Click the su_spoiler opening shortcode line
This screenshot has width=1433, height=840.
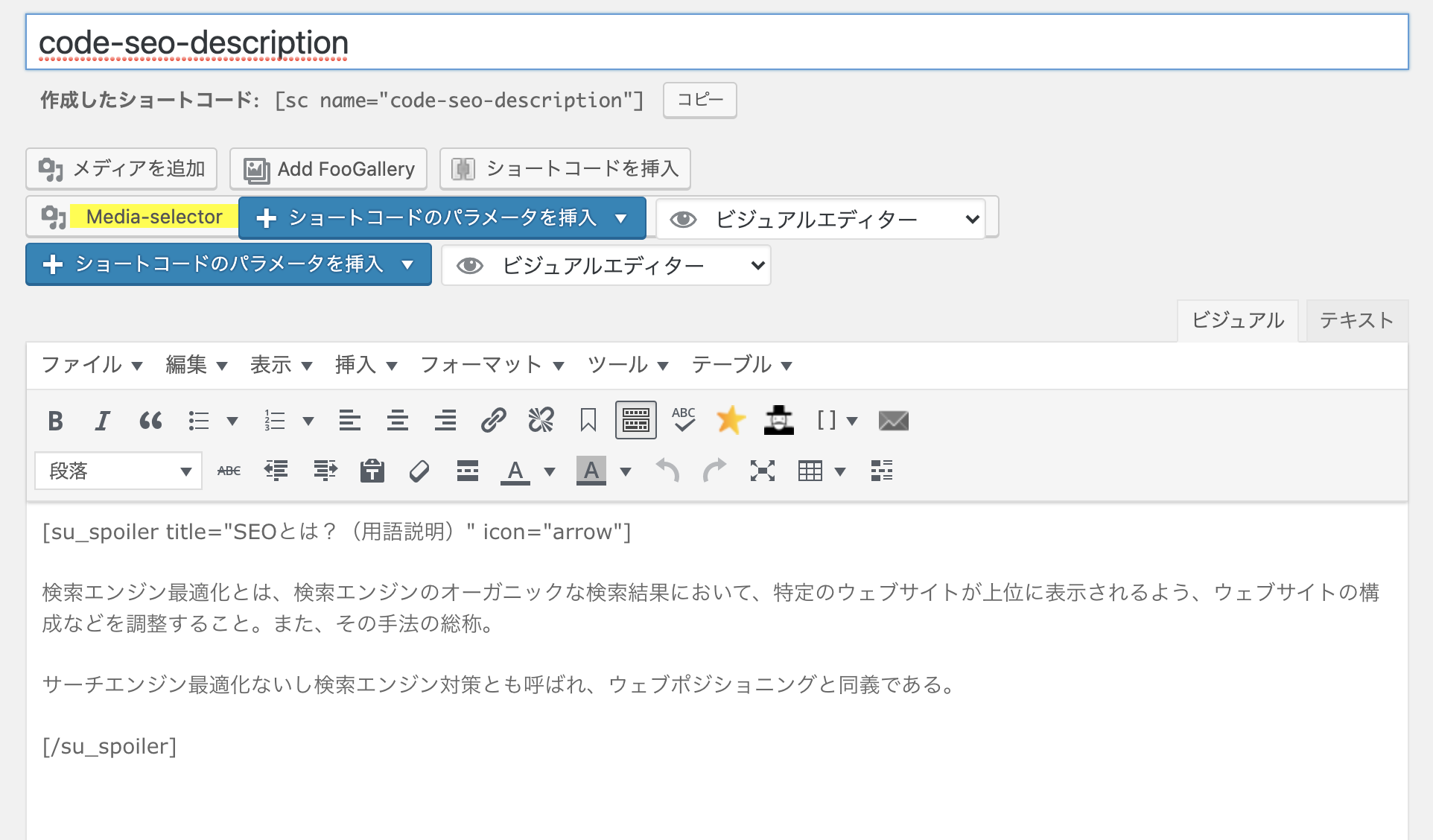[337, 532]
